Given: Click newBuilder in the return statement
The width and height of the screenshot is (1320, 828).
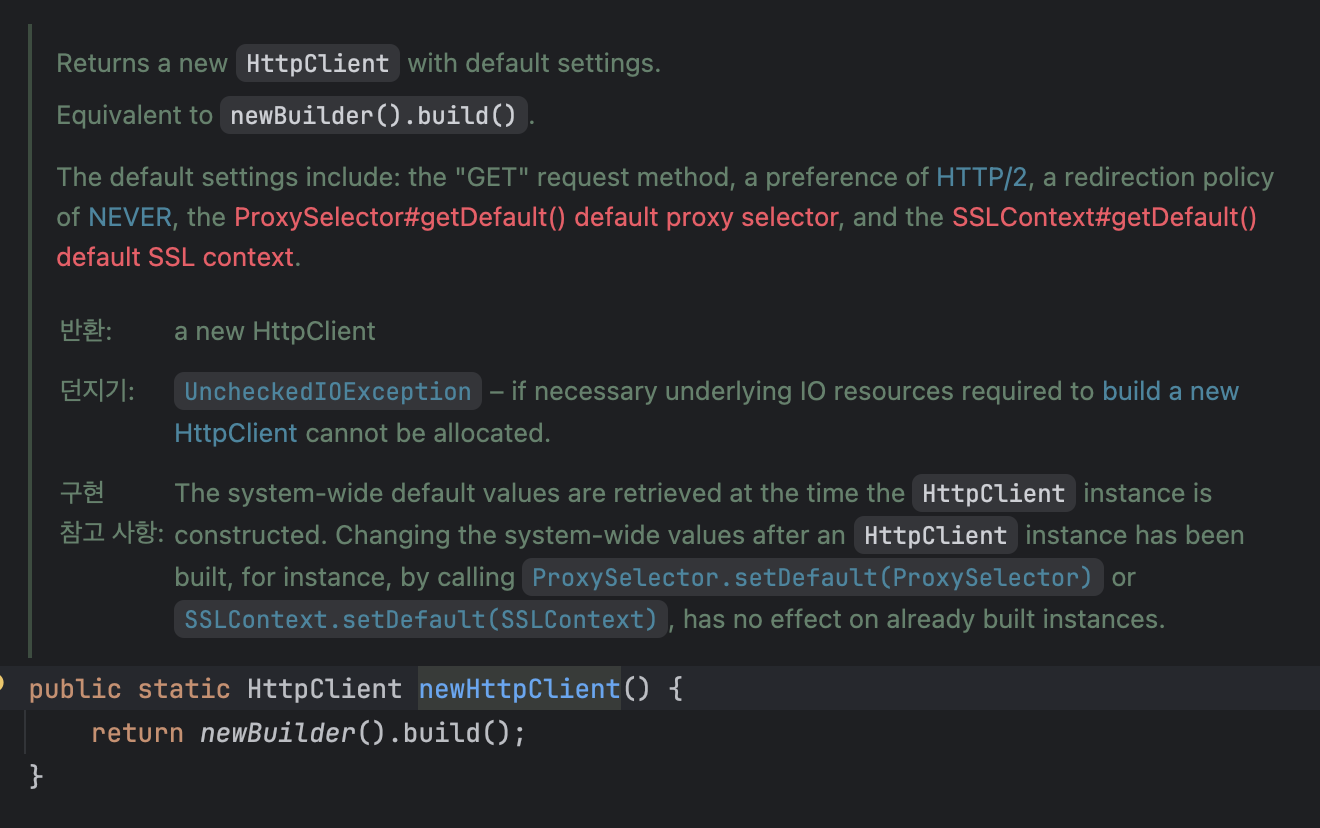Looking at the screenshot, I should [x=278, y=733].
